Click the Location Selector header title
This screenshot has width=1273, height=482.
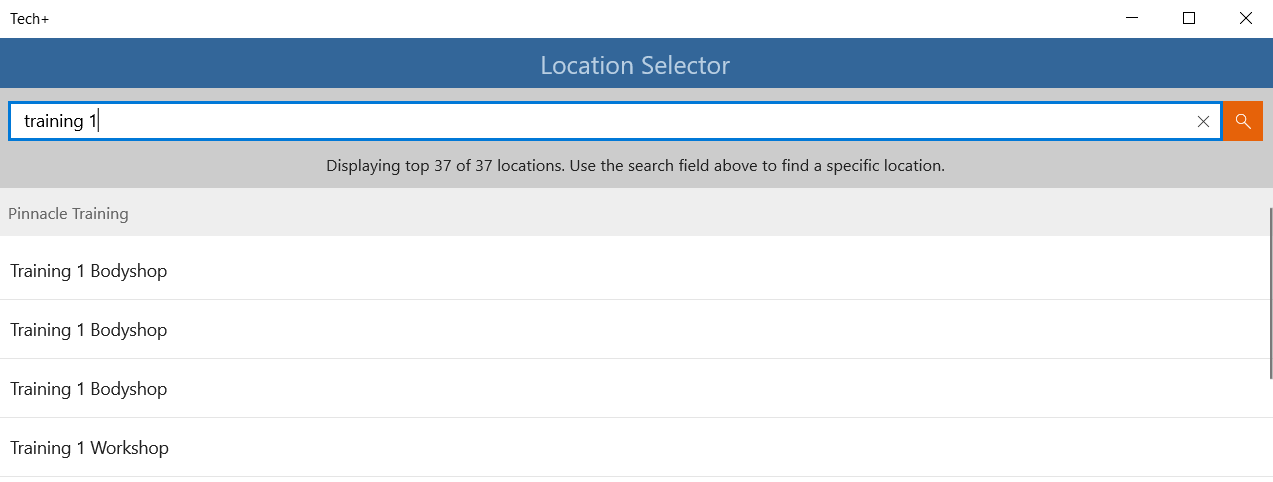[635, 65]
